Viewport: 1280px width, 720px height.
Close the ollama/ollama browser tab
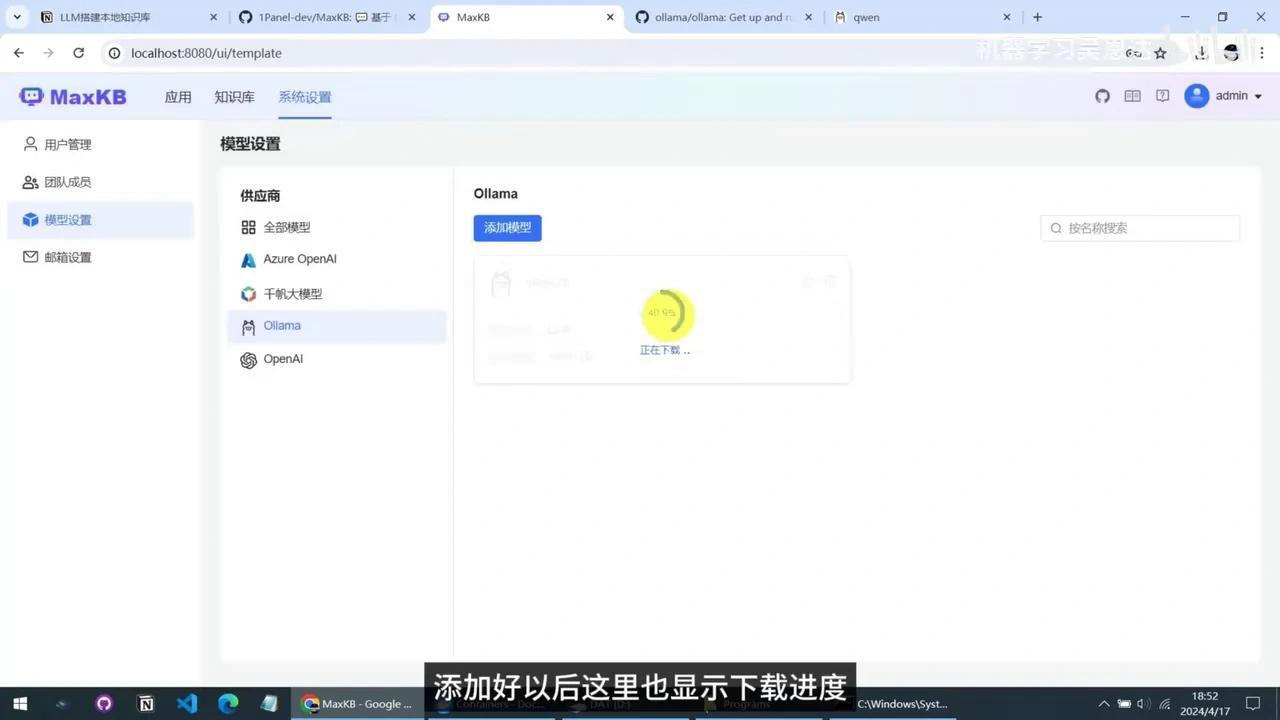pyautogui.click(x=809, y=17)
